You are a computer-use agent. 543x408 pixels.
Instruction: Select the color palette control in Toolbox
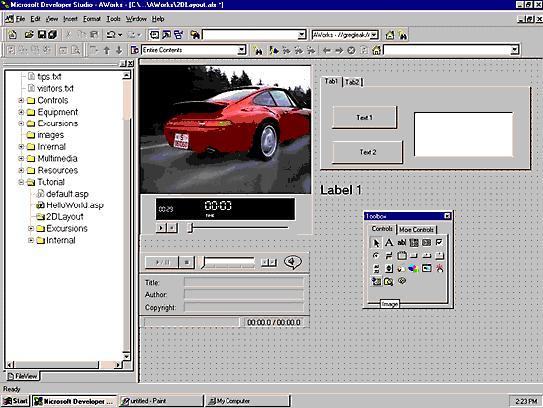click(413, 268)
